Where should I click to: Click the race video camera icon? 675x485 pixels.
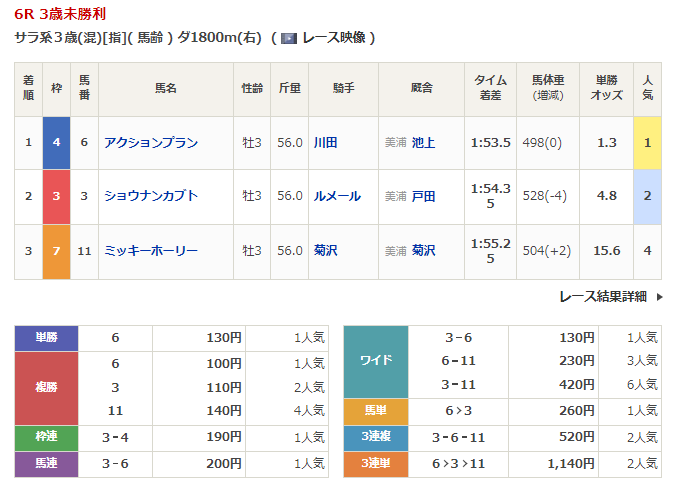coord(288,38)
